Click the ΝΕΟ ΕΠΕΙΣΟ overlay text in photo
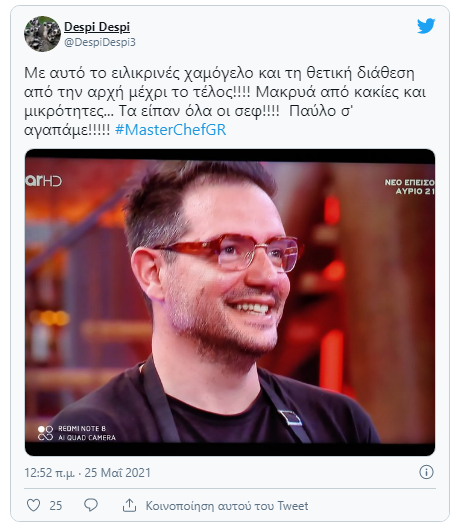 (410, 183)
